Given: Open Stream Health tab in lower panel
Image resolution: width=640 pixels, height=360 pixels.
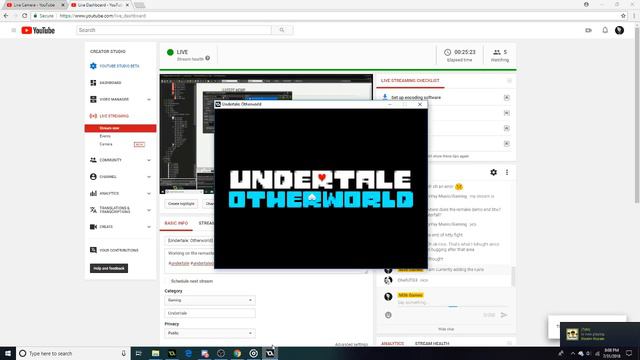Looking at the screenshot, I should pyautogui.click(x=432, y=344).
